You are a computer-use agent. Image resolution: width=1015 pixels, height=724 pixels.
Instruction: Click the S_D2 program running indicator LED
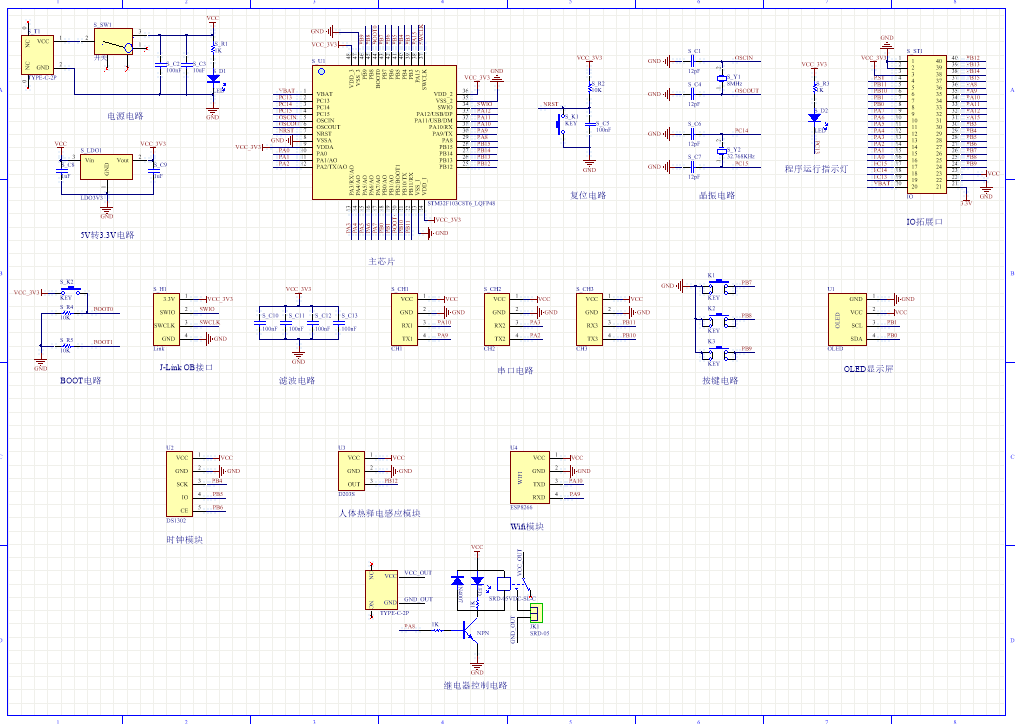(814, 118)
